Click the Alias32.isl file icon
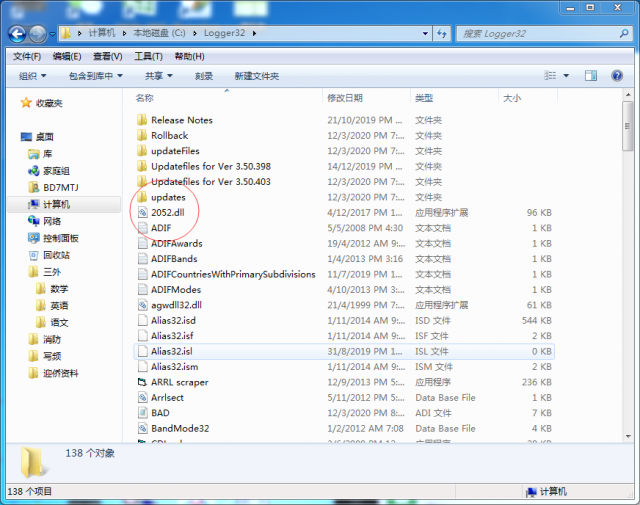 point(142,351)
